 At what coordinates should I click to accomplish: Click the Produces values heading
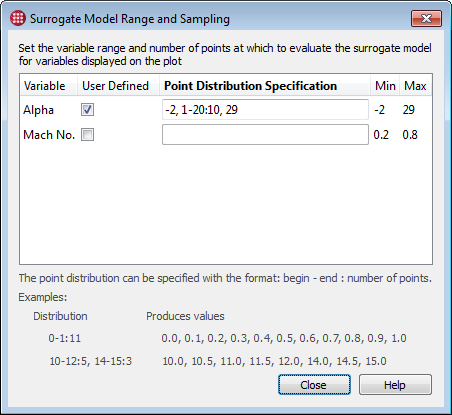pos(185,316)
